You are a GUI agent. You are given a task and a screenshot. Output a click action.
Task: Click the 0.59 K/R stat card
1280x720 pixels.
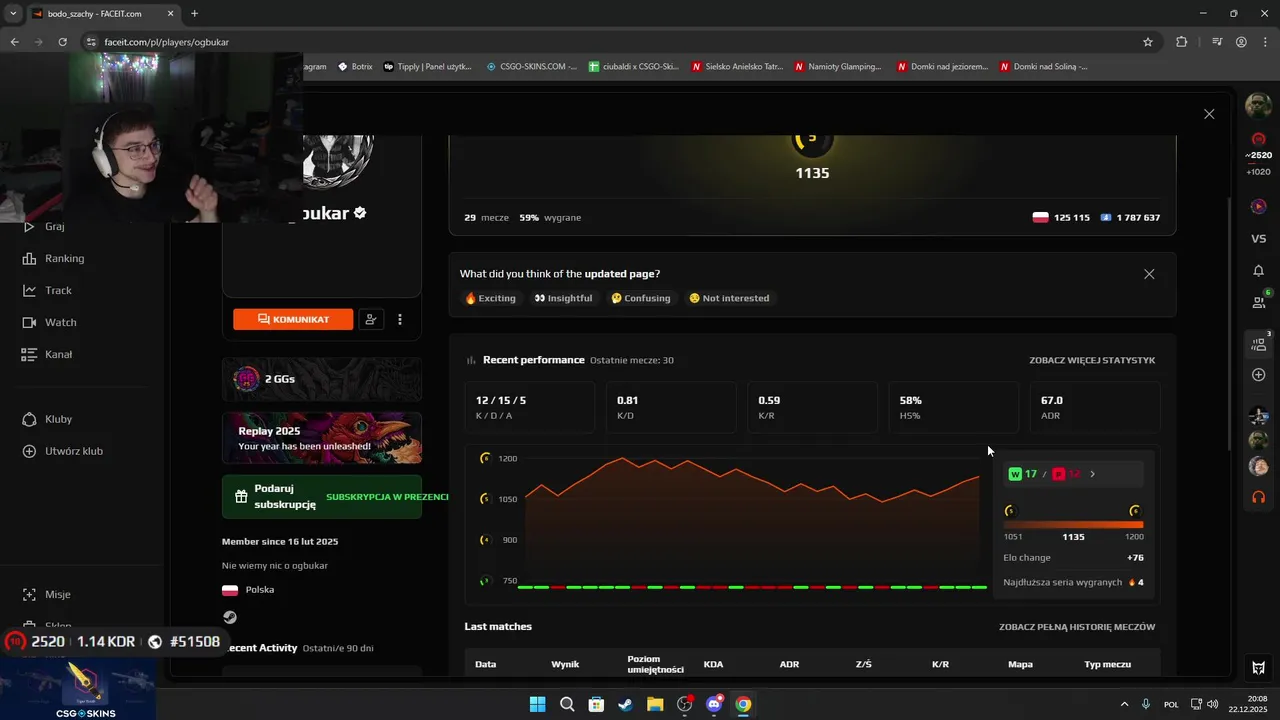(812, 407)
